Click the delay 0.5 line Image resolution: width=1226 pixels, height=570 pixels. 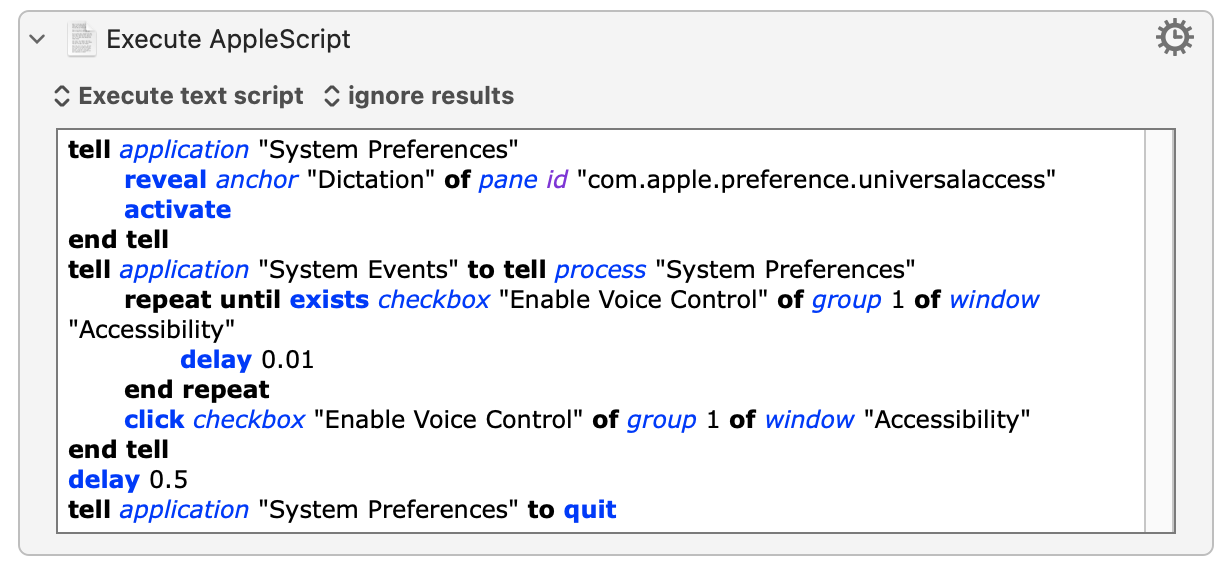pos(128,480)
